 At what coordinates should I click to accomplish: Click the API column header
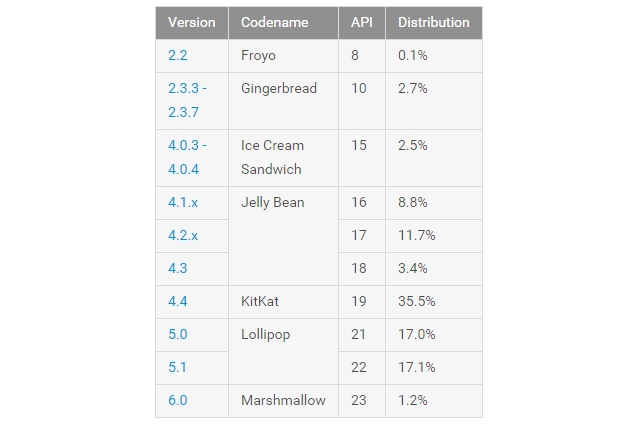[362, 23]
